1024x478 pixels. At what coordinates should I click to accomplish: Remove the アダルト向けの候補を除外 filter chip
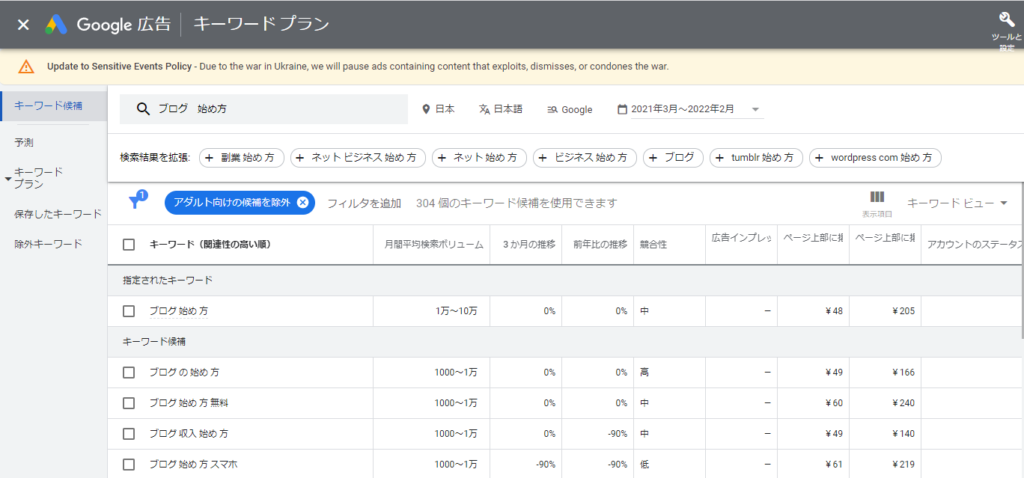[302, 203]
